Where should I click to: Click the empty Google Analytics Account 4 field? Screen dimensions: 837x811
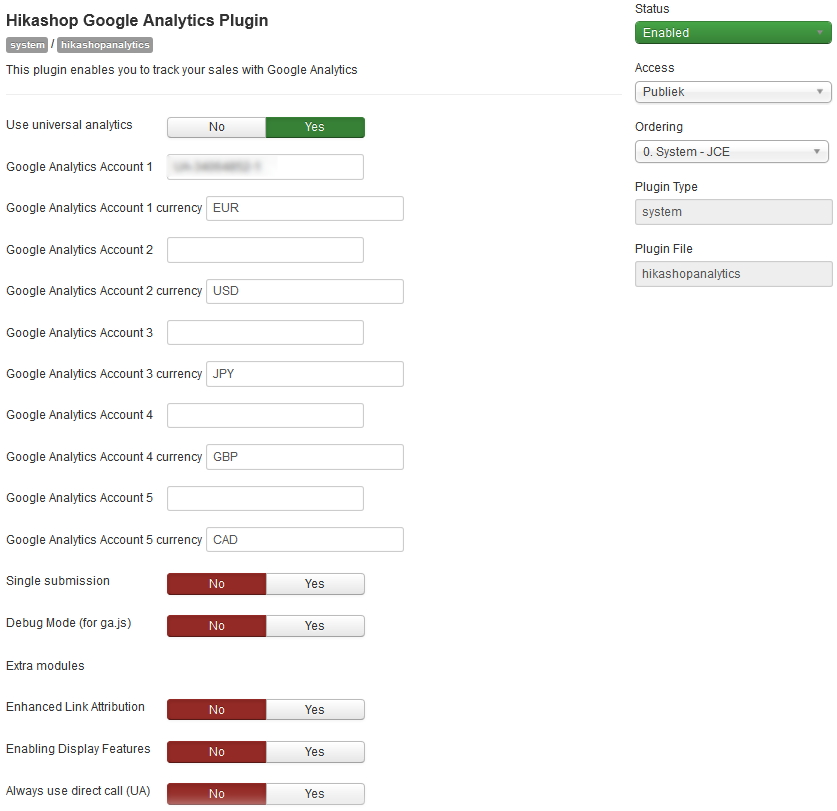265,415
